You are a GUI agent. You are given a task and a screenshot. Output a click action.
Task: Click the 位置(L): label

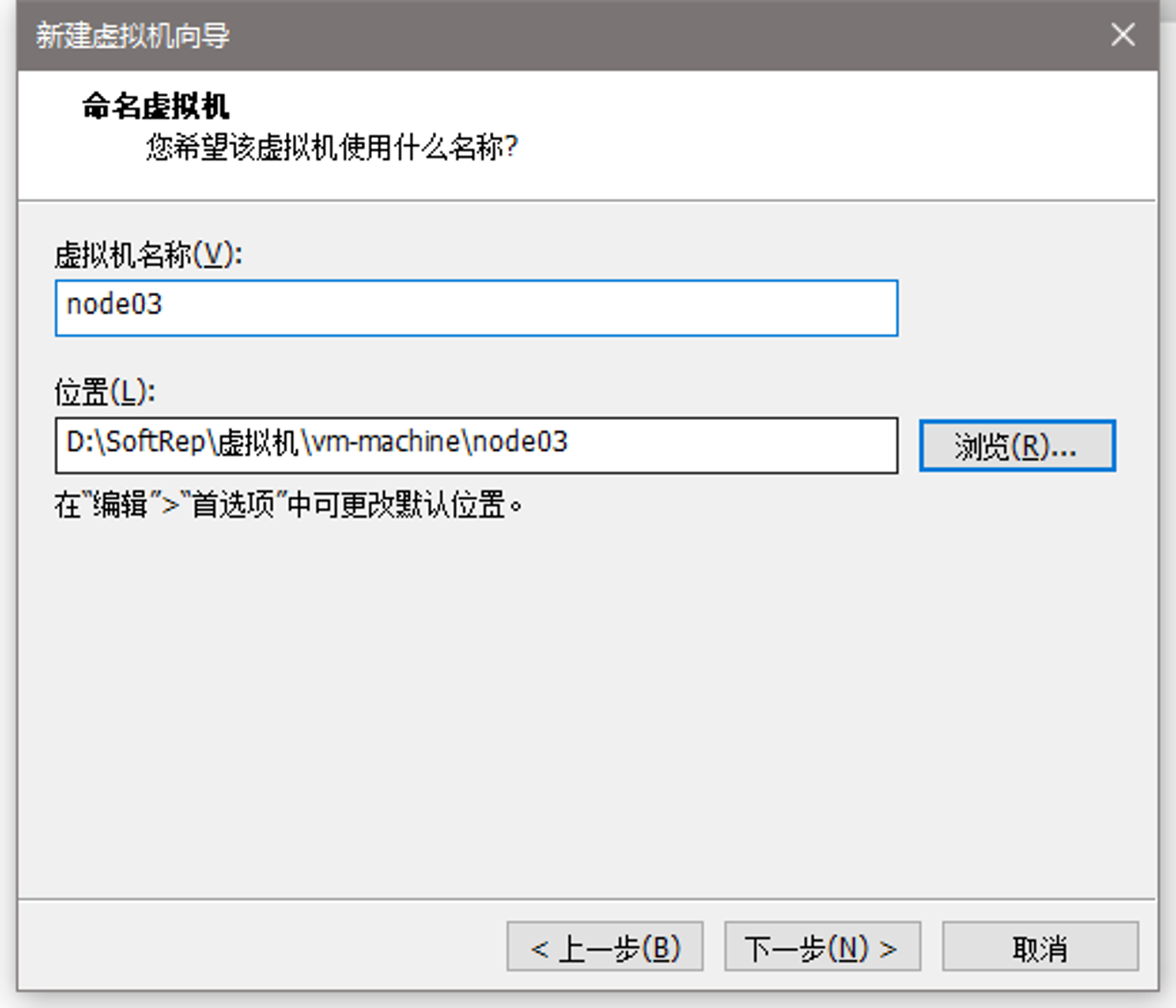pyautogui.click(x=105, y=391)
